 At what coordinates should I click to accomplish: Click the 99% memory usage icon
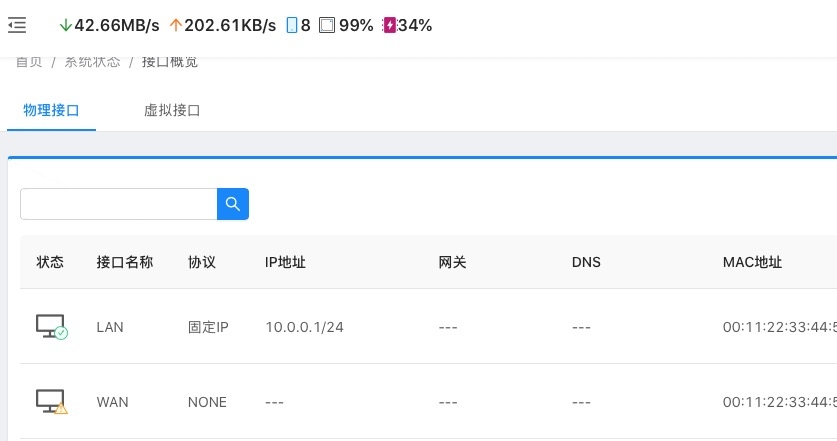click(326, 26)
